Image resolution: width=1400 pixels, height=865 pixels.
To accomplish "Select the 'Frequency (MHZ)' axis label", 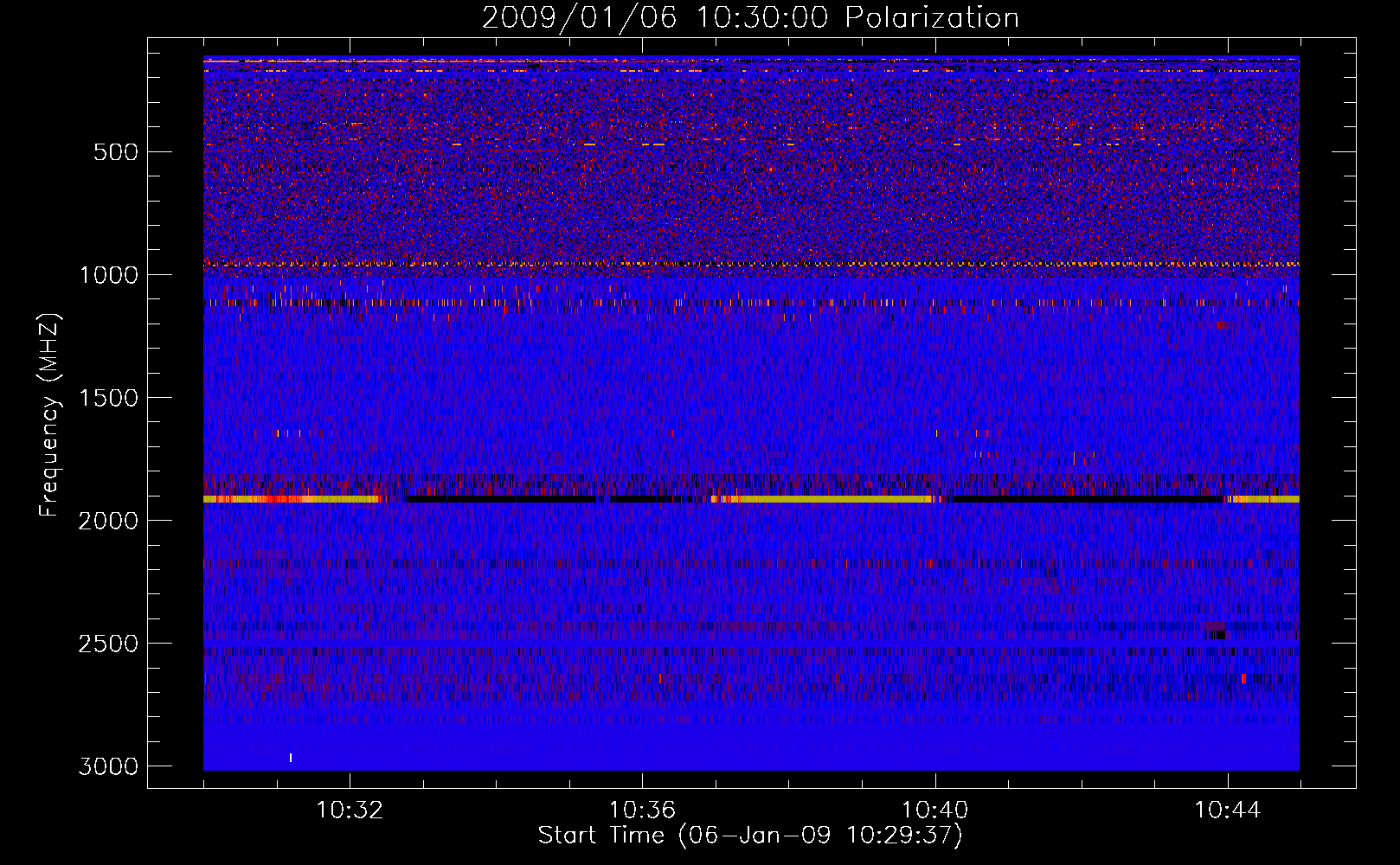I will coord(50,415).
